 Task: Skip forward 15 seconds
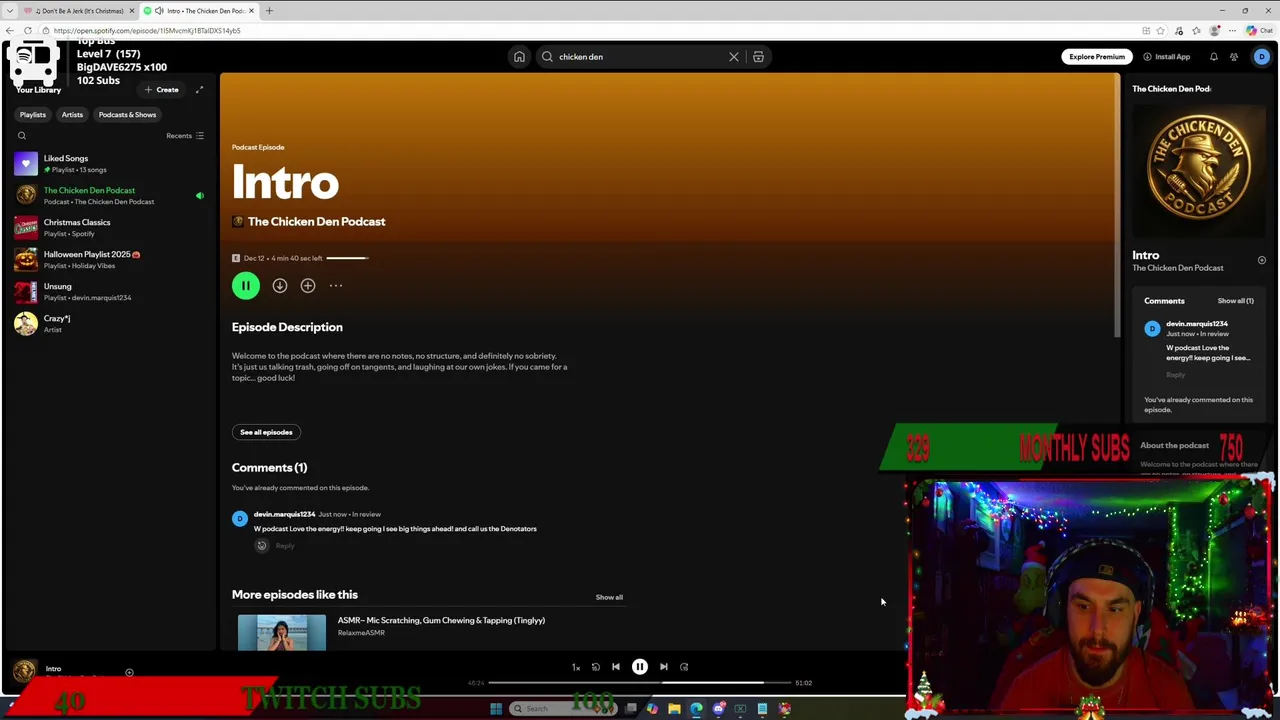pyautogui.click(x=684, y=667)
